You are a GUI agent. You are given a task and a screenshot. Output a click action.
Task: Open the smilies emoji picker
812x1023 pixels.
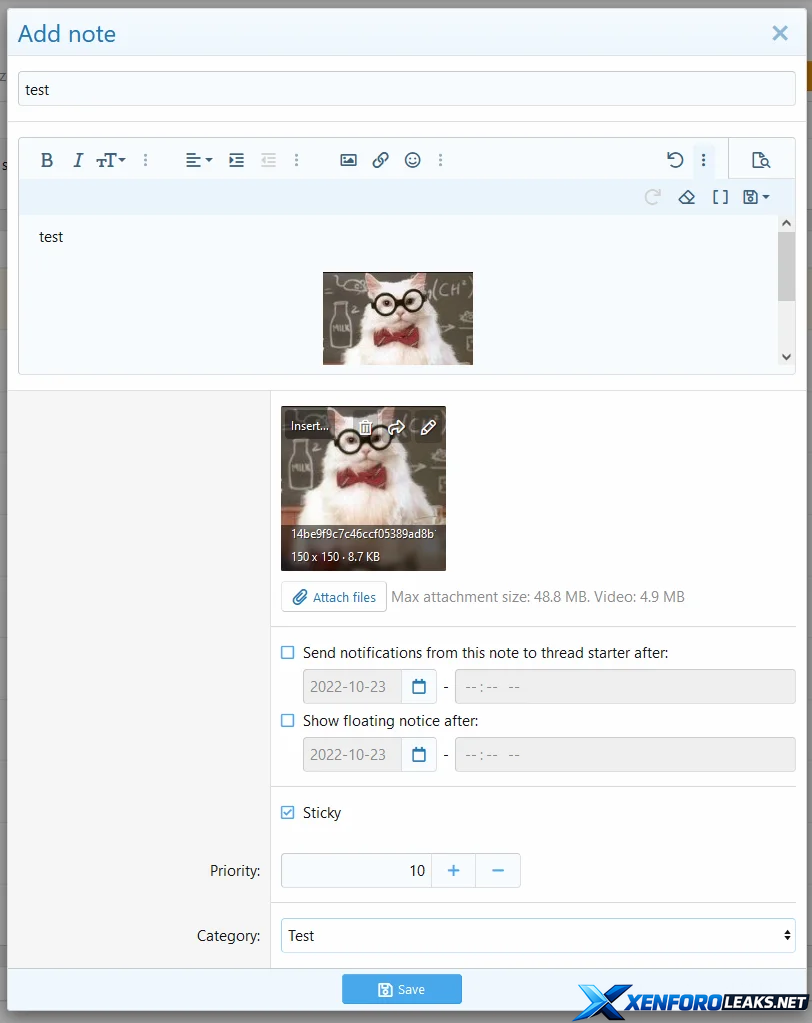[x=412, y=160]
